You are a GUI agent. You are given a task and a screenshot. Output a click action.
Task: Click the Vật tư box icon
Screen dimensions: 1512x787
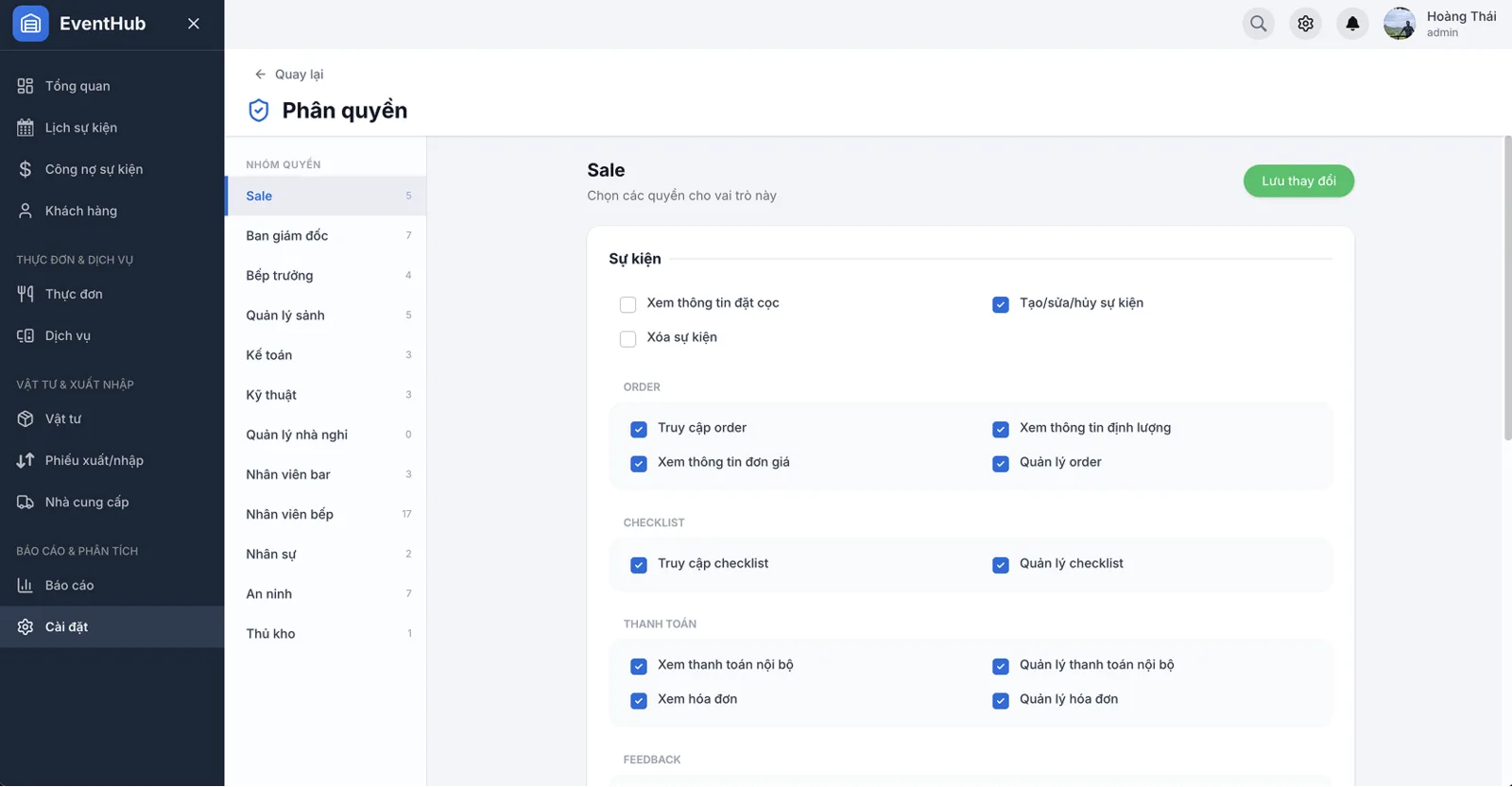(x=26, y=419)
